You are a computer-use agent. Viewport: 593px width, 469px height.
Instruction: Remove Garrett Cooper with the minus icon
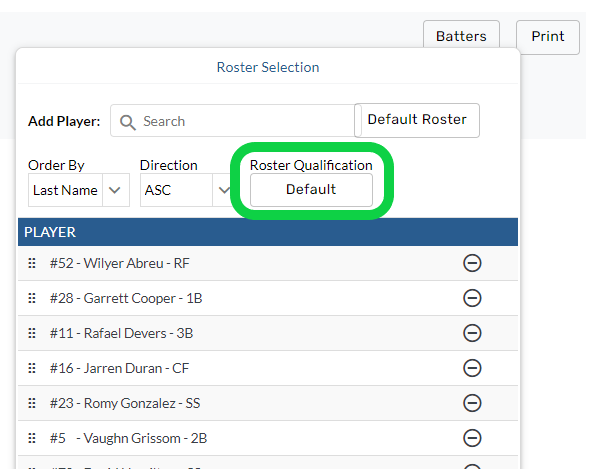click(x=472, y=298)
